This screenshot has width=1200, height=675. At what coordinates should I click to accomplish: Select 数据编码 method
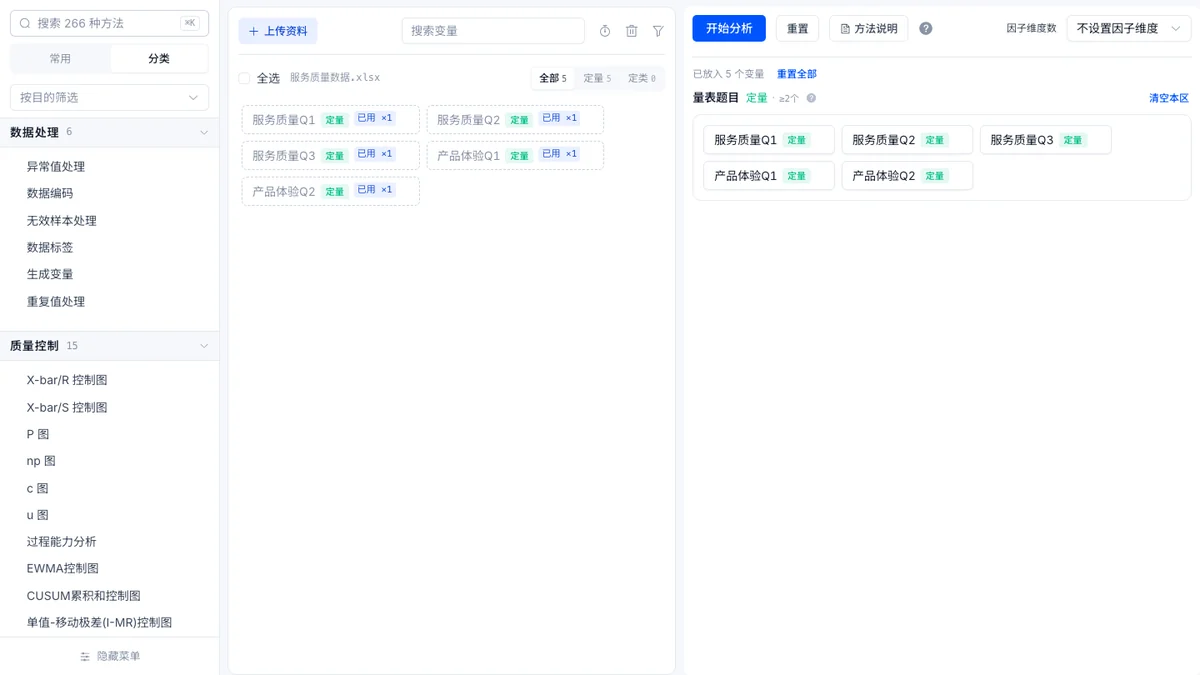point(50,193)
